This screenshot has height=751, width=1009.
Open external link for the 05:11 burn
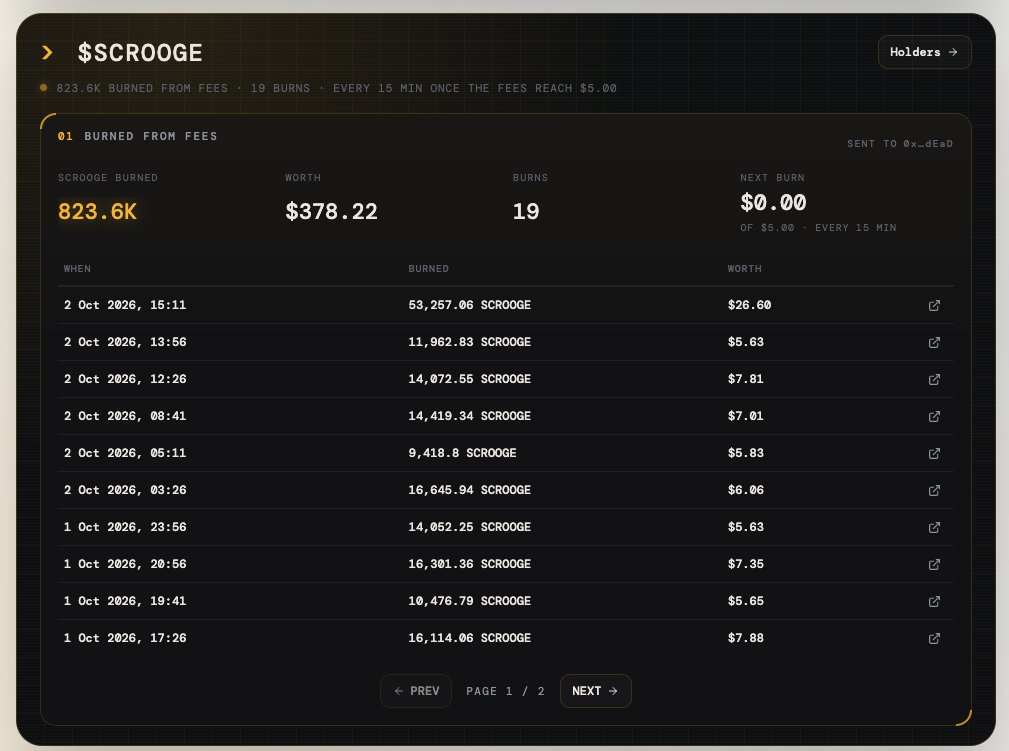pyautogui.click(x=934, y=453)
